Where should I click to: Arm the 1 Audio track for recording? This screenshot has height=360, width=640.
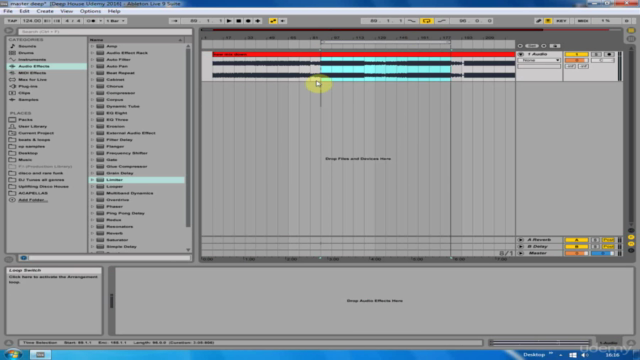coord(609,54)
